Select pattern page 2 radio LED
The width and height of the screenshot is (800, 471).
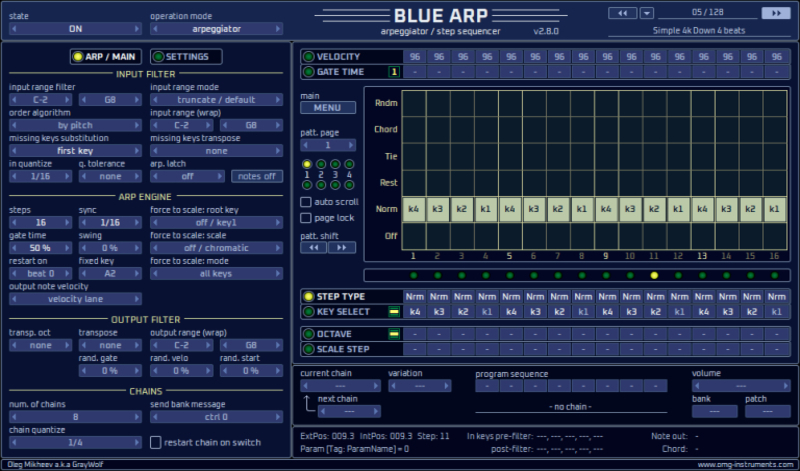pyautogui.click(x=321, y=164)
